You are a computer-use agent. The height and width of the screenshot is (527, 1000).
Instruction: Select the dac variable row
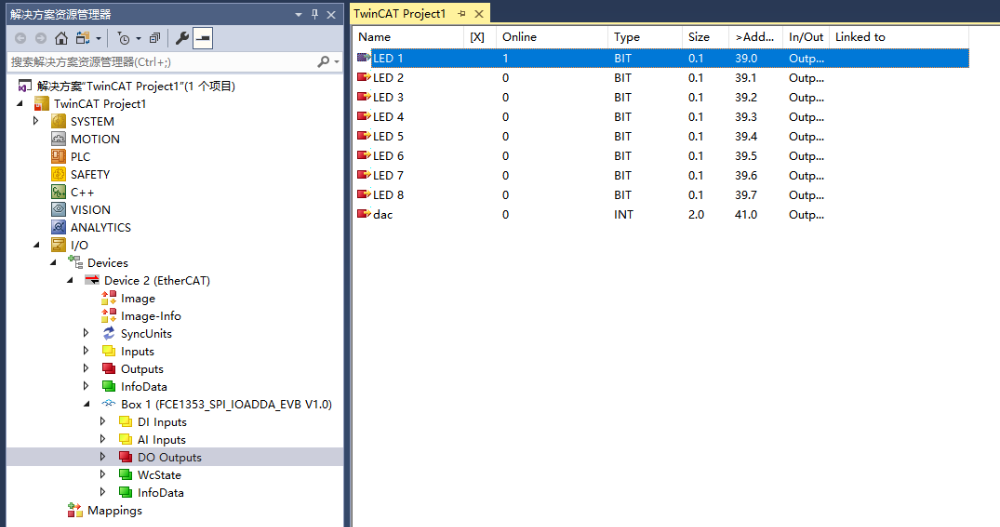click(661, 214)
